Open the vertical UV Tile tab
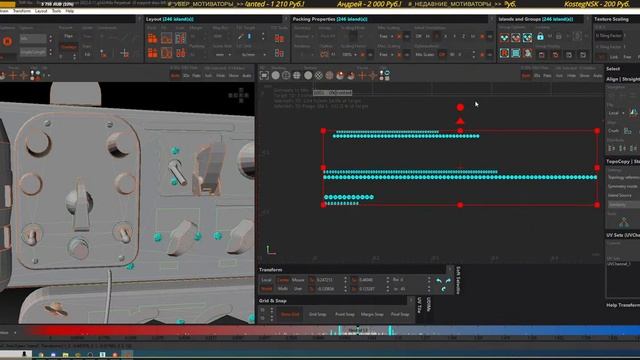 (x=420, y=305)
